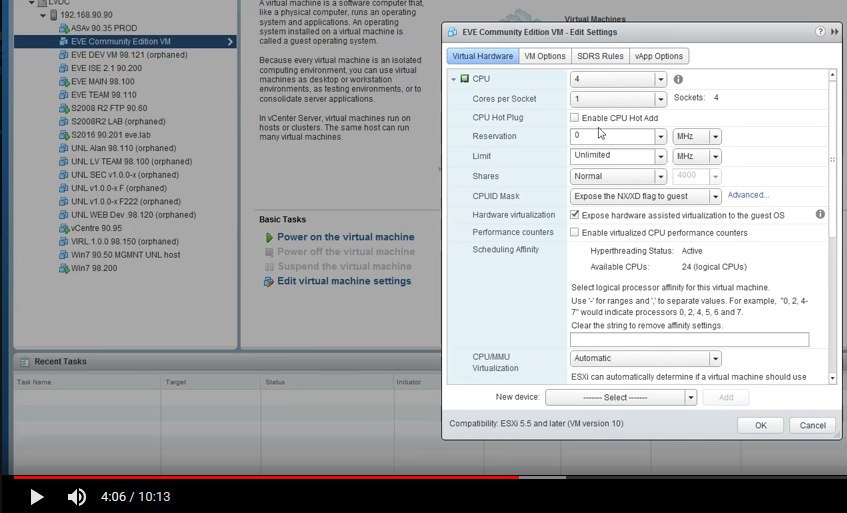Click the Power on green play icon

coord(269,237)
